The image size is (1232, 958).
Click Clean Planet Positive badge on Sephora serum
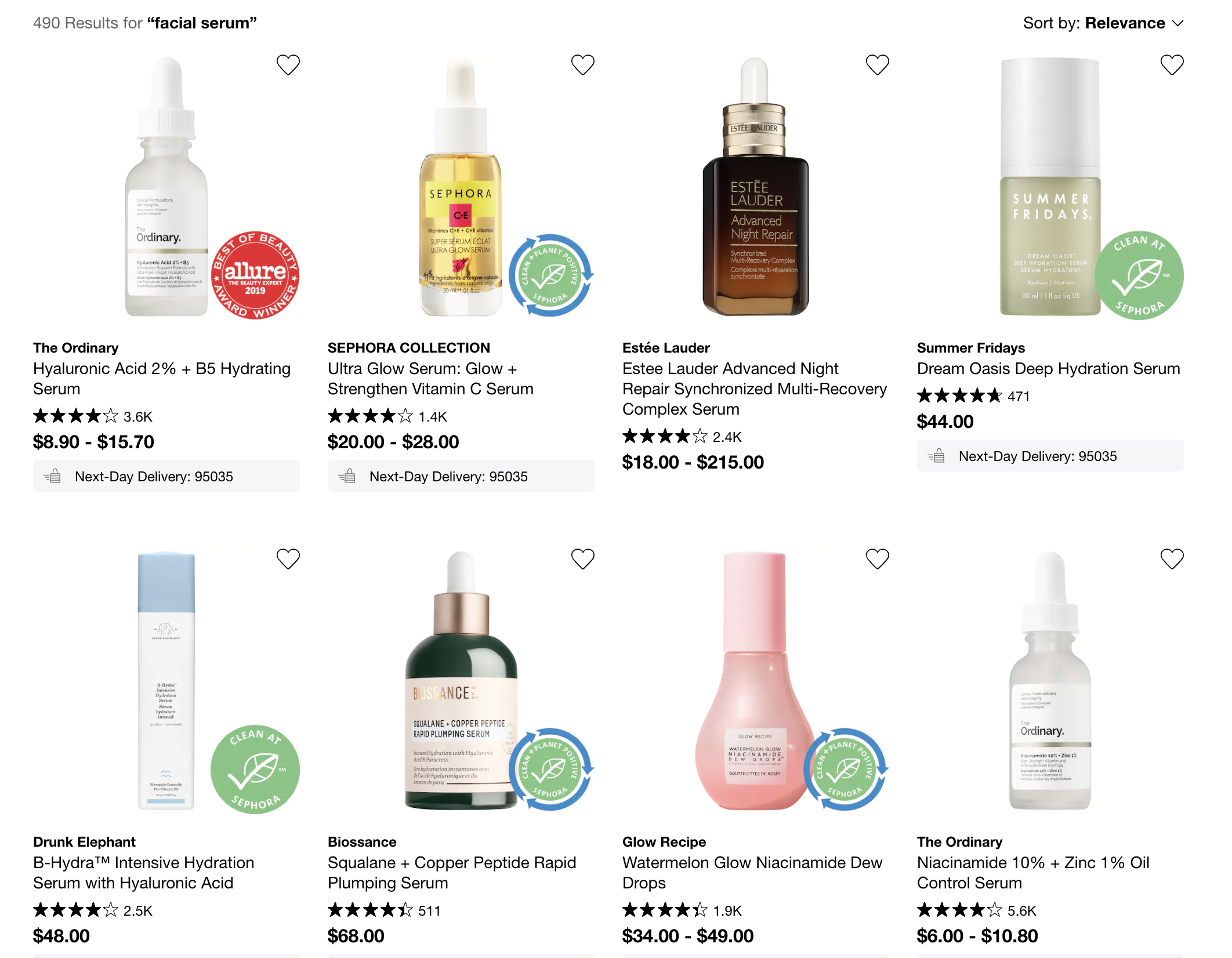coord(551,275)
